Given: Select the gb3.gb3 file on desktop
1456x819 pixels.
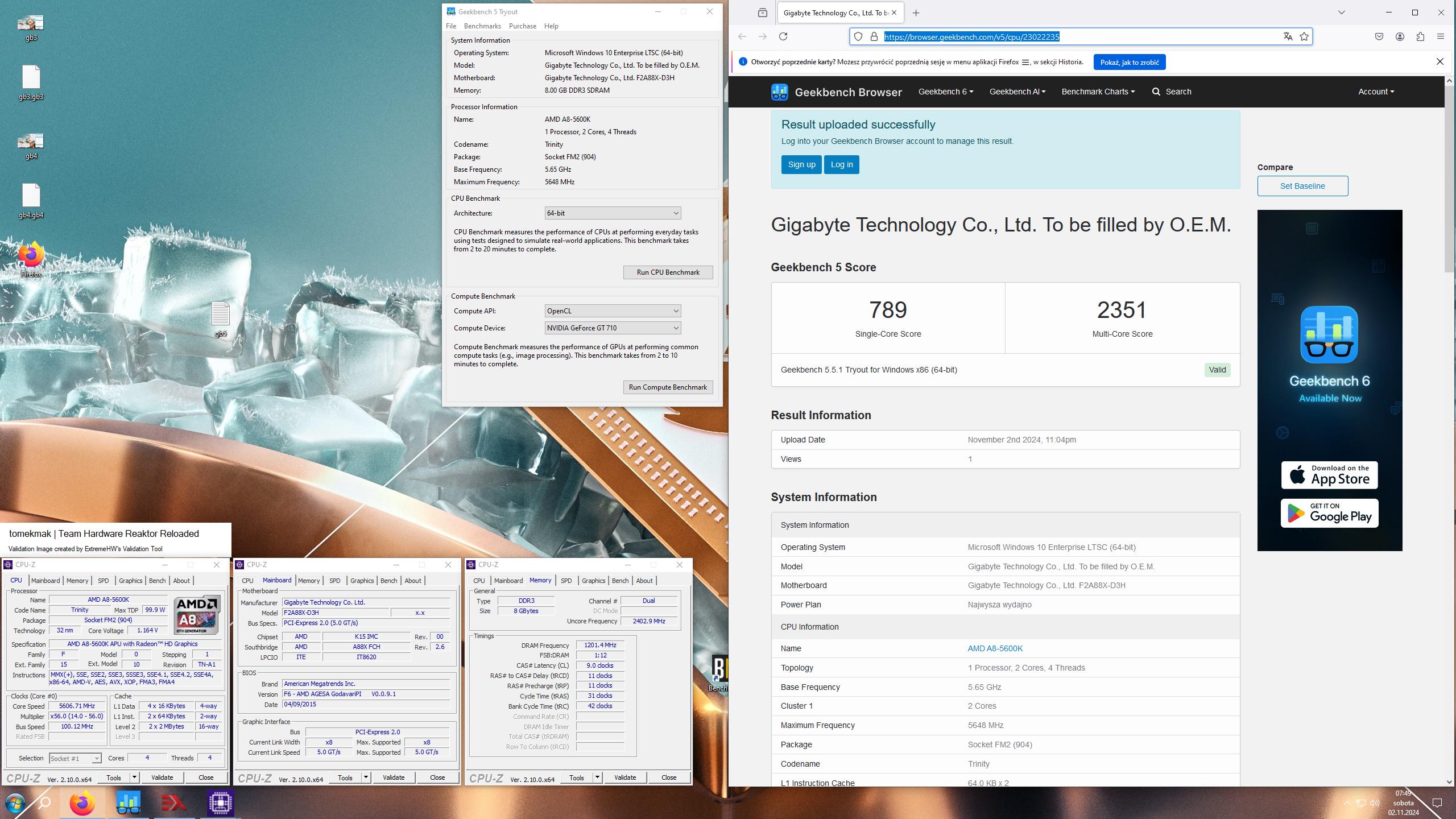Looking at the screenshot, I should tap(31, 83).
